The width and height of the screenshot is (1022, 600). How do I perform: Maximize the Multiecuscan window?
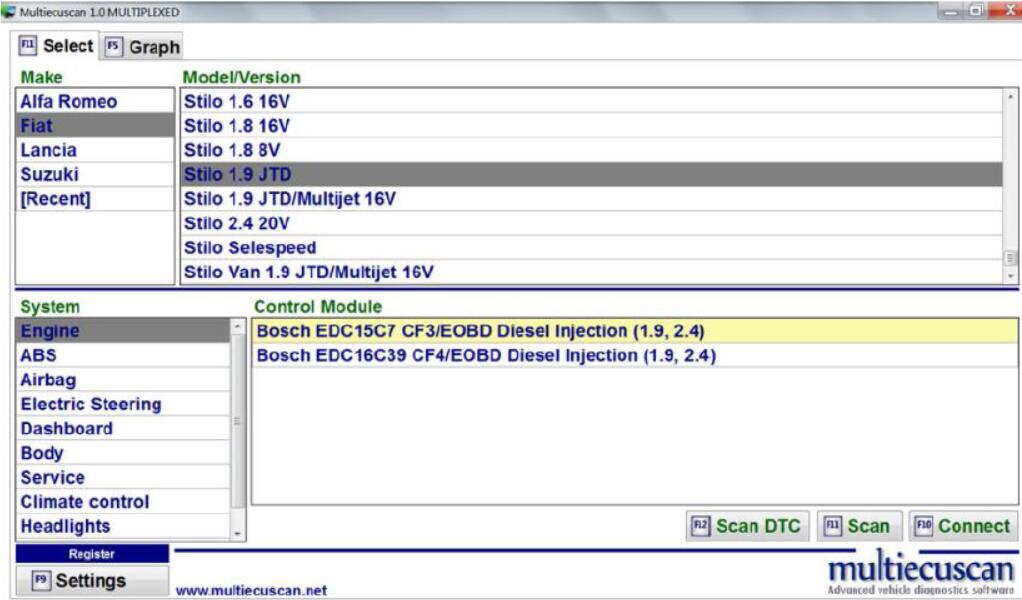pos(975,10)
